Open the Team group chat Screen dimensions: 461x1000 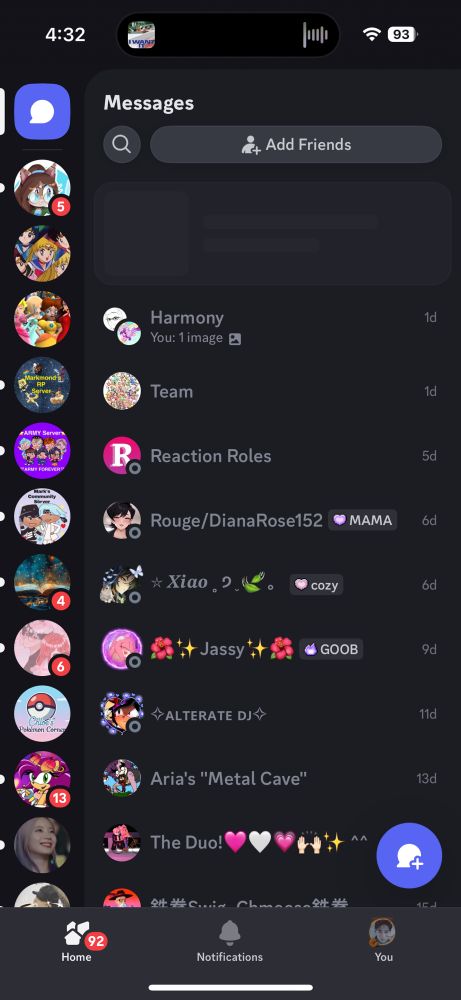[x=270, y=391]
